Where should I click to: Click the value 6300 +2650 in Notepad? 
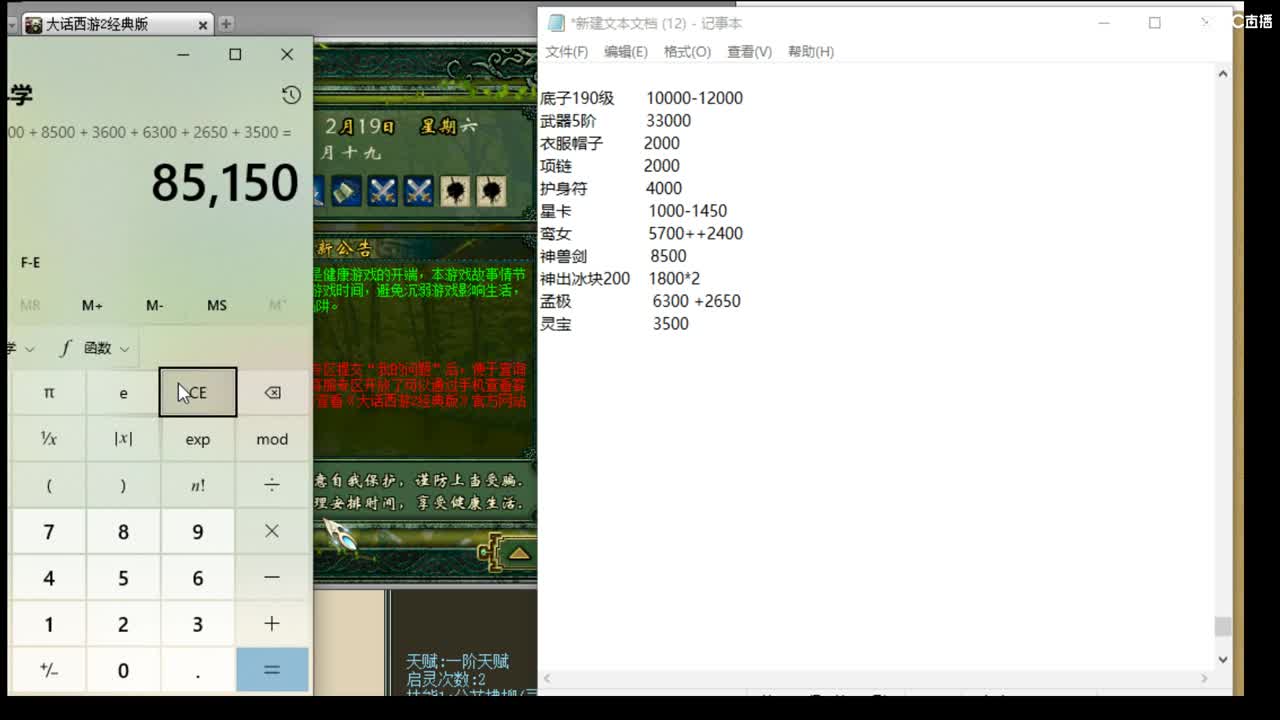(696, 301)
